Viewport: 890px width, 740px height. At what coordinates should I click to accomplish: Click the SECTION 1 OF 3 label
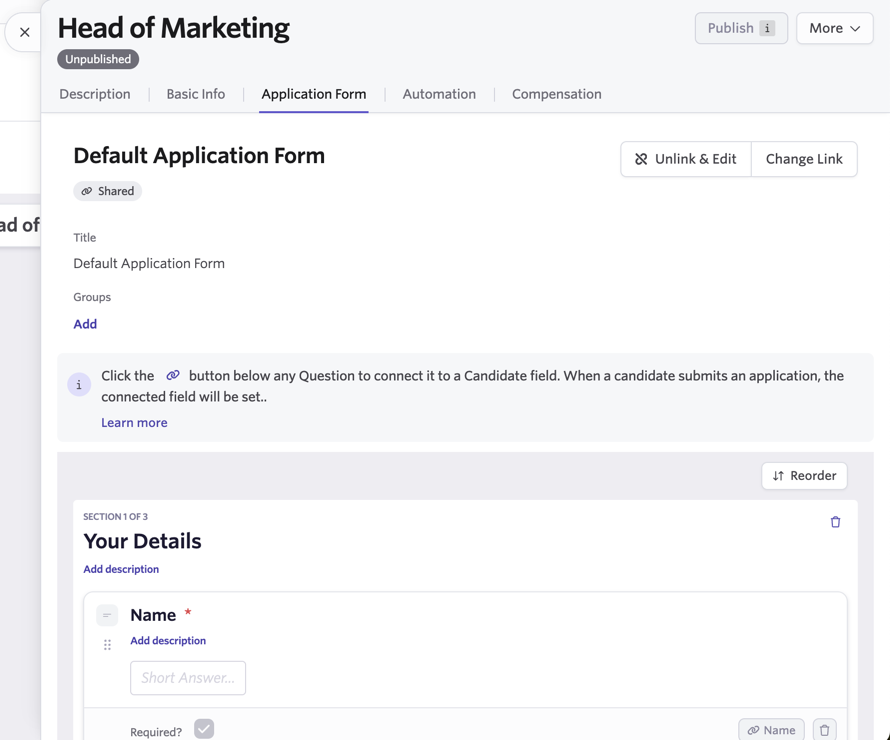pyautogui.click(x=115, y=517)
